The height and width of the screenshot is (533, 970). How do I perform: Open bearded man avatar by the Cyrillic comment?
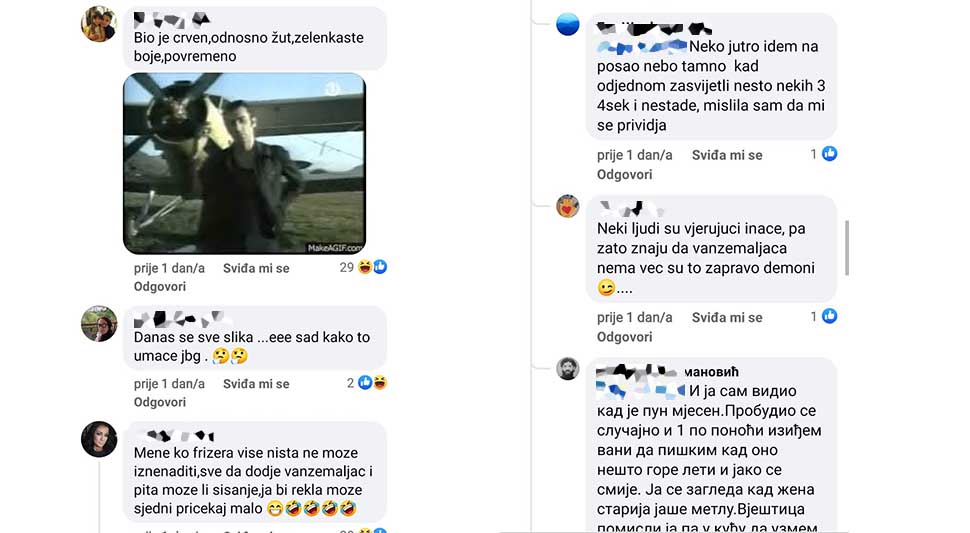coord(568,369)
